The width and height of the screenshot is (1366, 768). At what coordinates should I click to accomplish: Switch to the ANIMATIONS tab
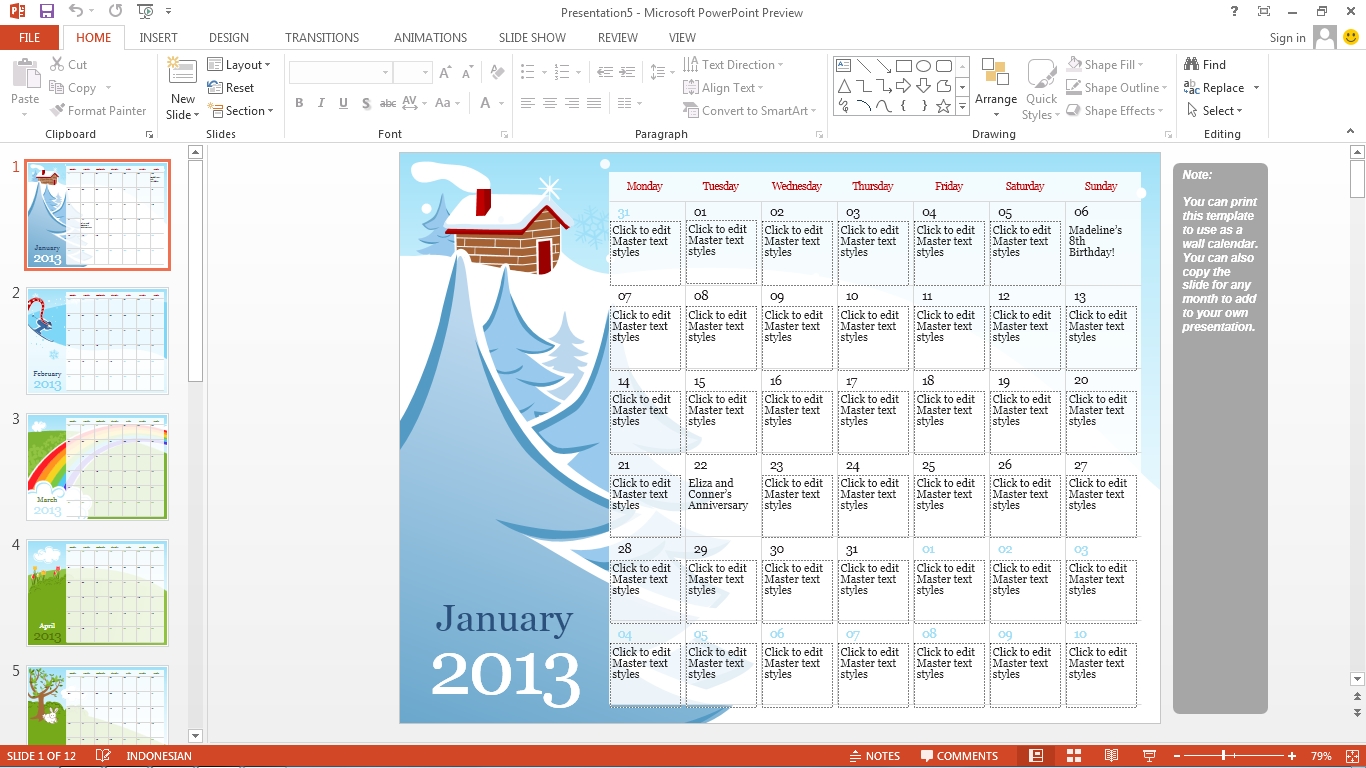pos(430,38)
